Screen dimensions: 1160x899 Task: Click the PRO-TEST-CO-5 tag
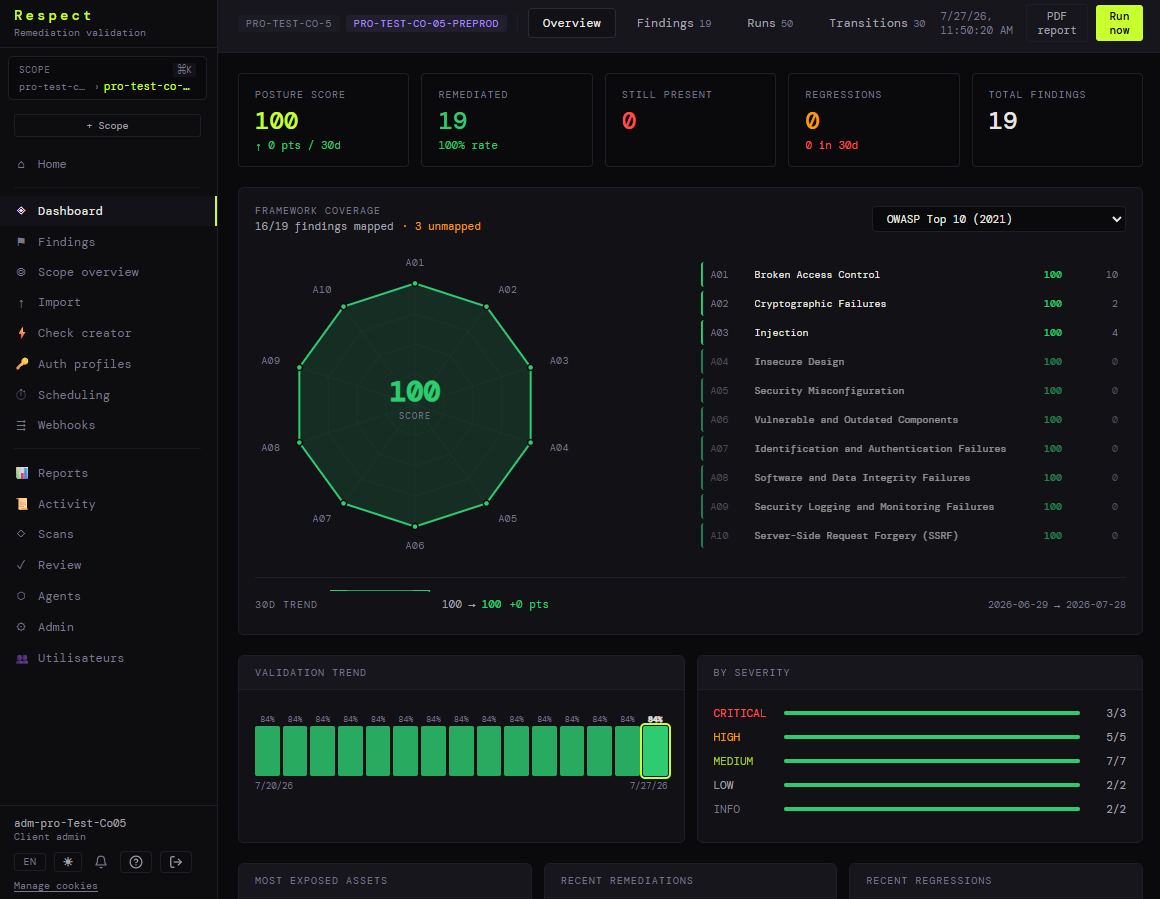[289, 24]
